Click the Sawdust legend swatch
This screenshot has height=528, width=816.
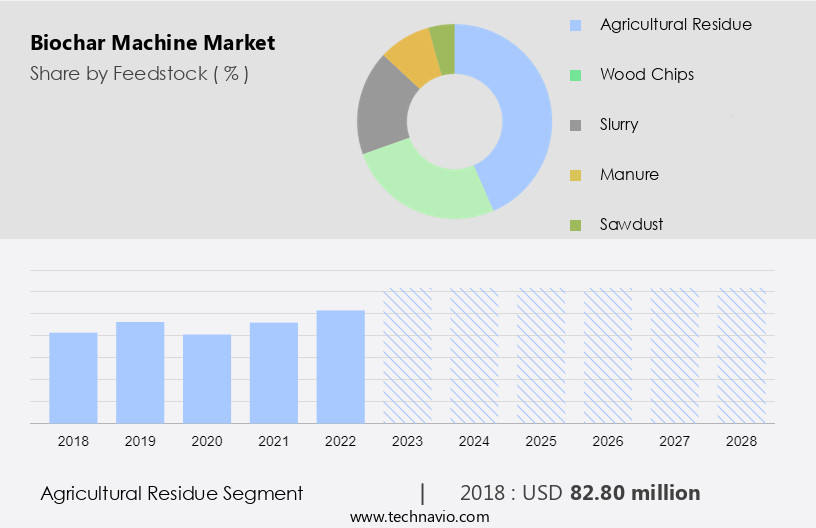[x=575, y=225]
